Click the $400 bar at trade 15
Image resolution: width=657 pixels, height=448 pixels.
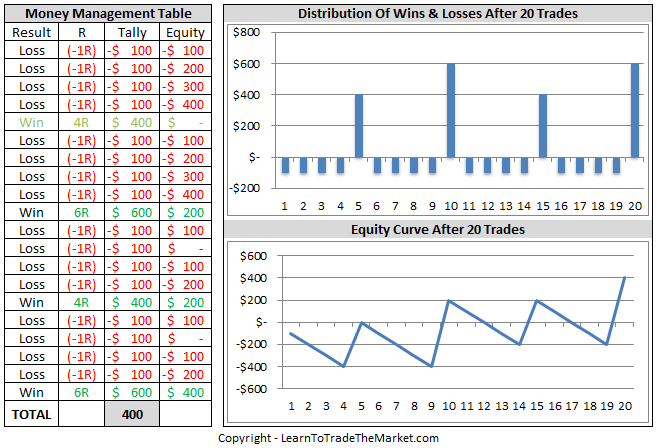[543, 126]
